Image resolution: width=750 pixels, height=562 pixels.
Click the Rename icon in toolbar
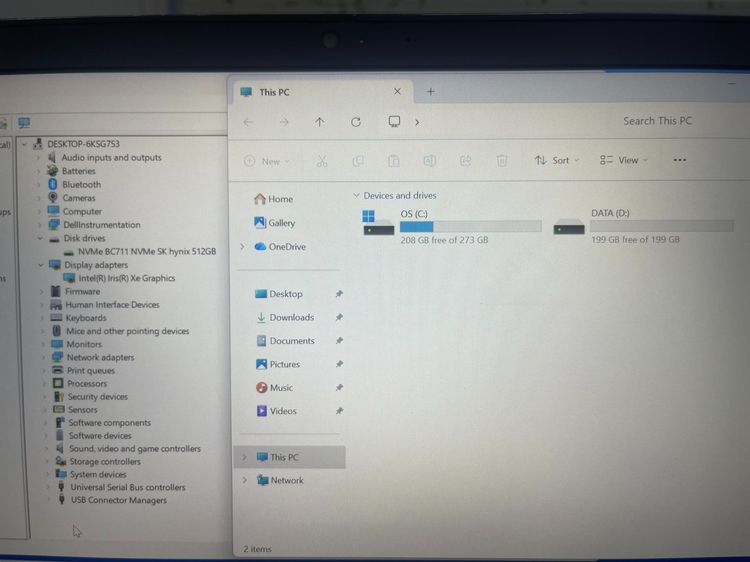pyautogui.click(x=430, y=161)
